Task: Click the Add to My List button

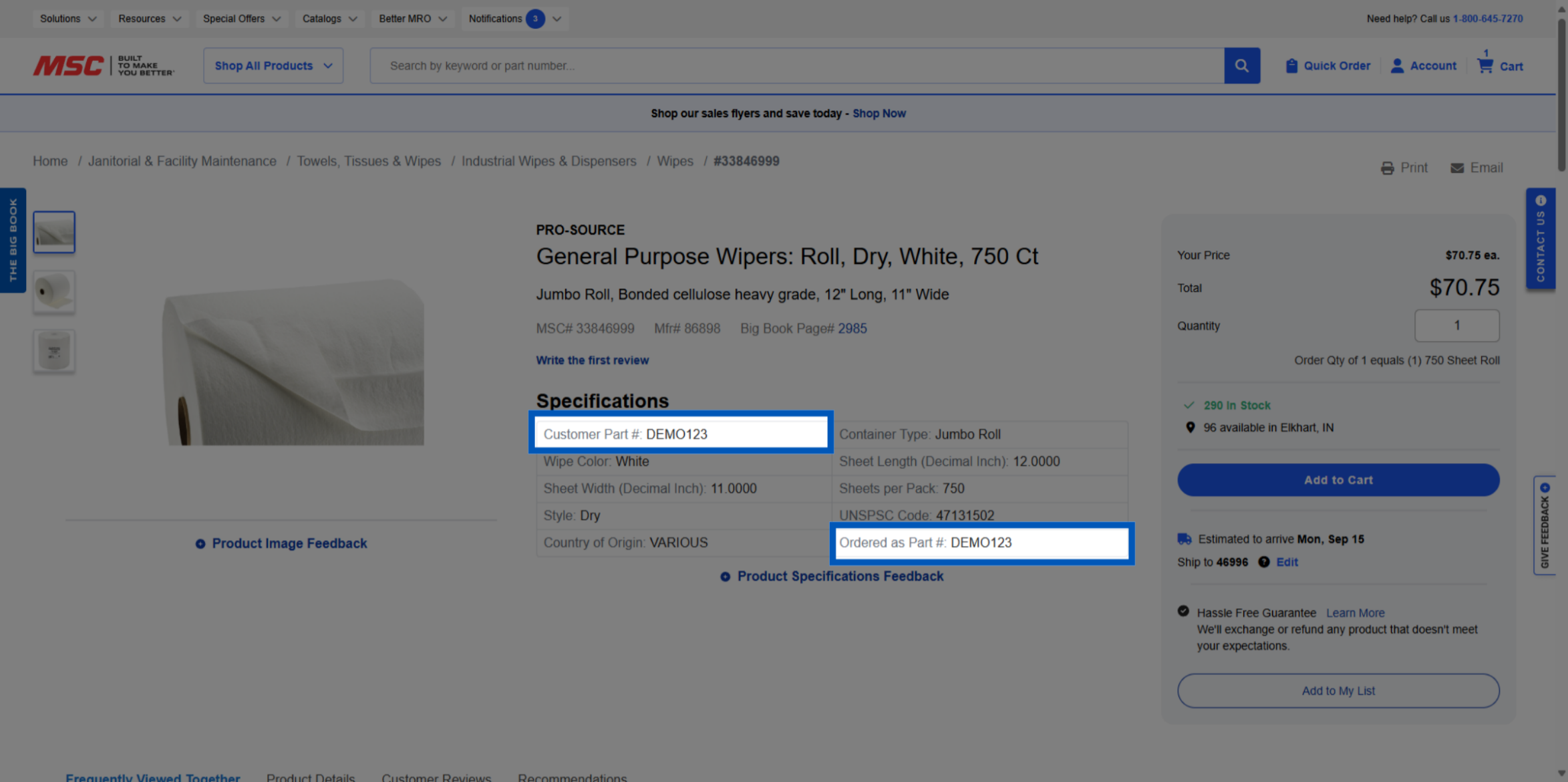Action: [x=1338, y=690]
